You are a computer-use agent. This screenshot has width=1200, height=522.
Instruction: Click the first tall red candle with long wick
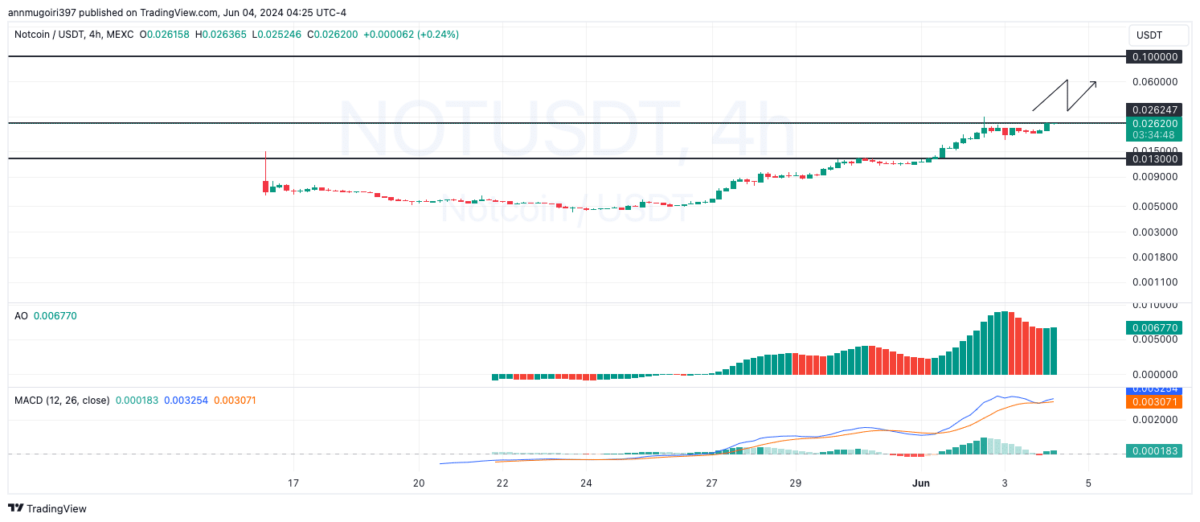265,172
